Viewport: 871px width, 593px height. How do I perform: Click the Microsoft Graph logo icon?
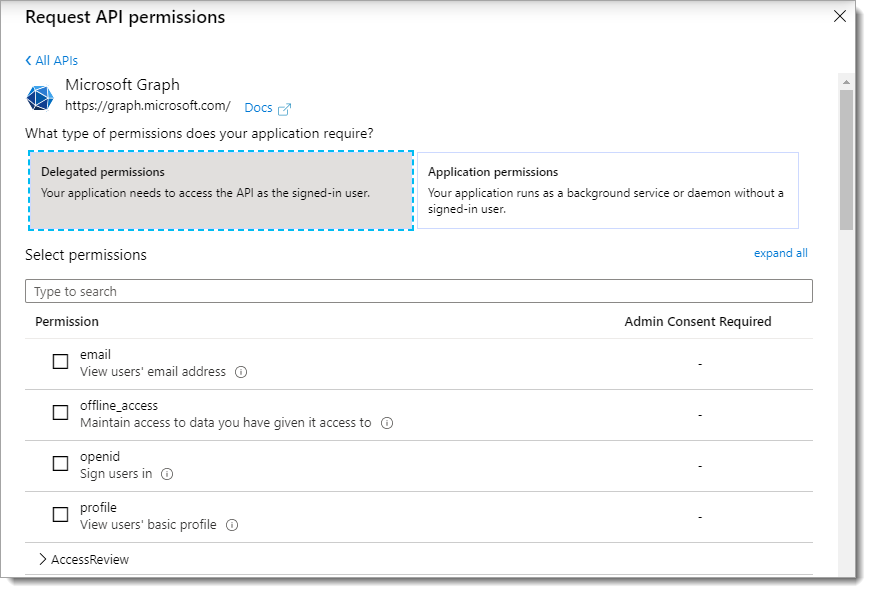tap(40, 97)
